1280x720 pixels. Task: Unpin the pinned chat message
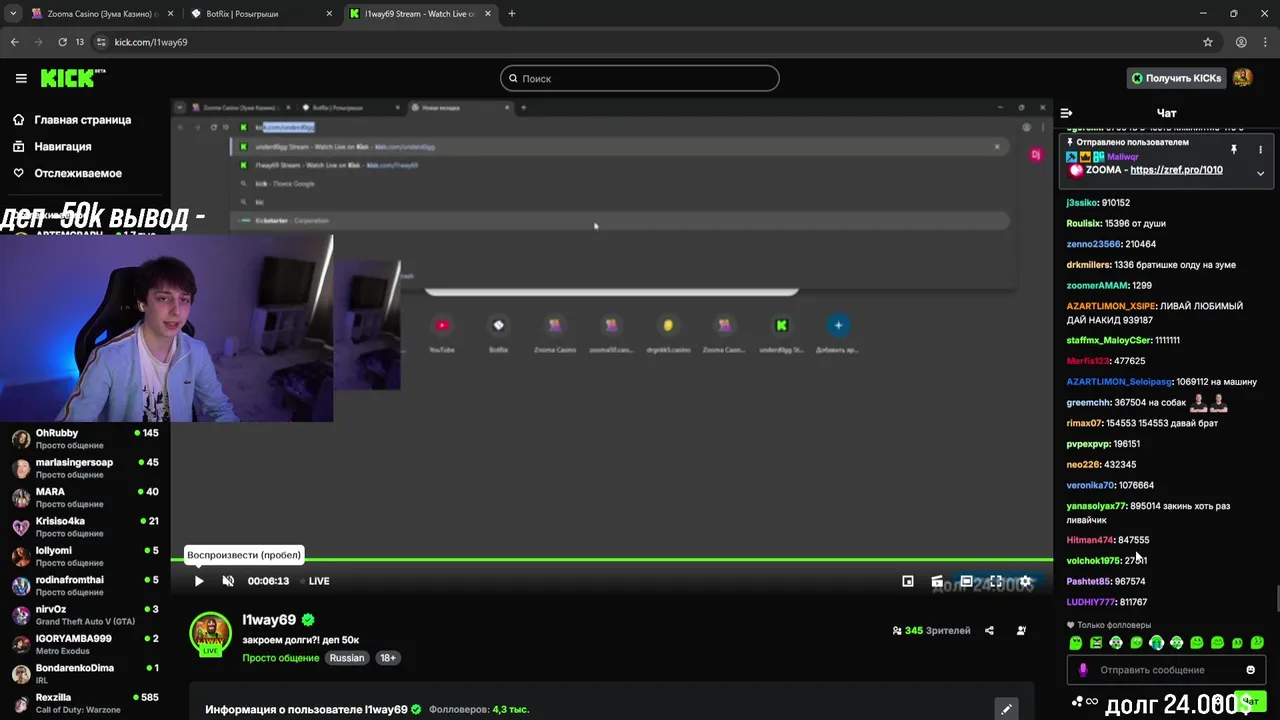click(1234, 149)
